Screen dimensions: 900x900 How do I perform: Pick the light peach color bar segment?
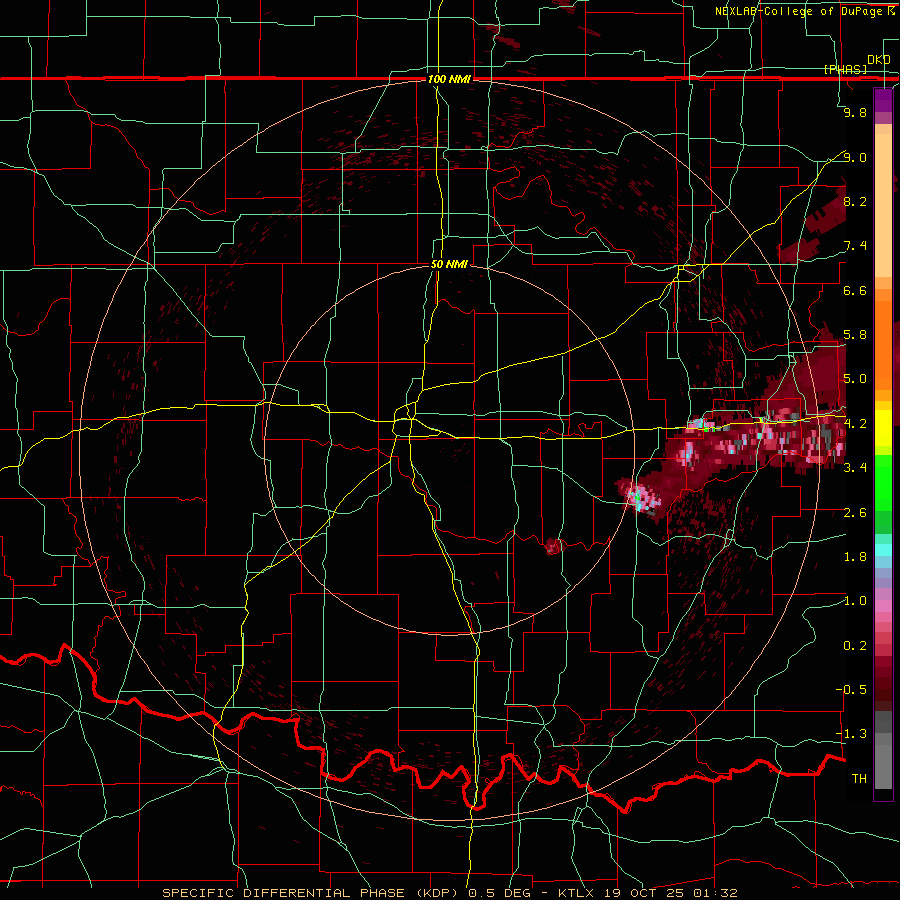pos(883,206)
